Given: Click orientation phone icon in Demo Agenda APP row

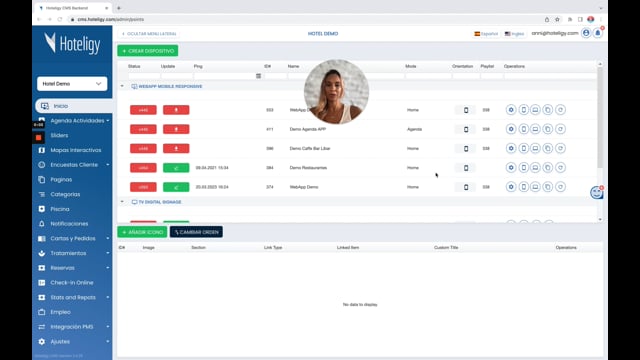Looking at the screenshot, I should click(466, 129).
